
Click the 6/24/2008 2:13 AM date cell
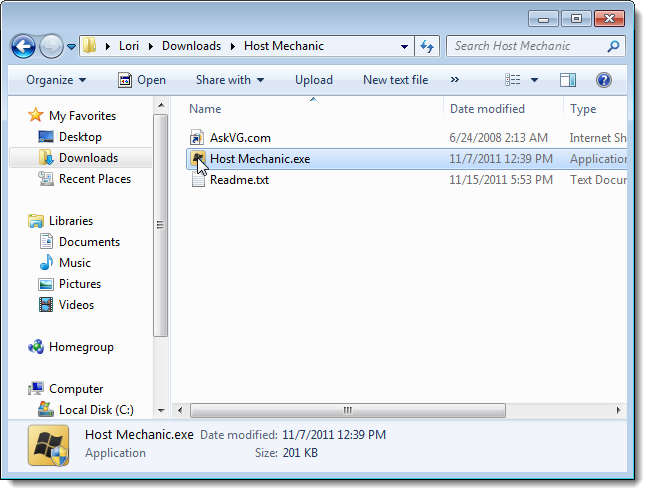pyautogui.click(x=499, y=138)
